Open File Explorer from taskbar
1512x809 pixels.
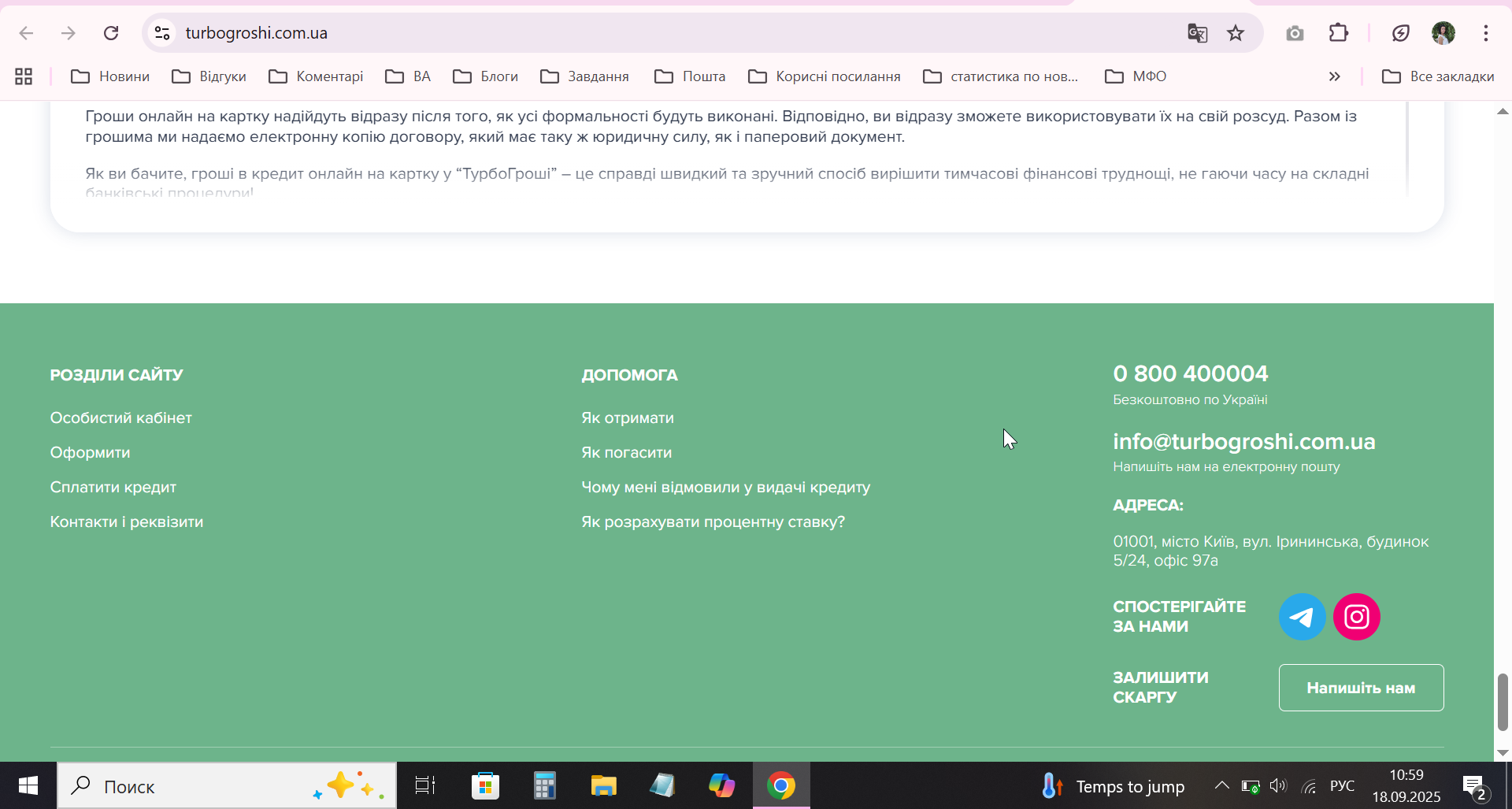pos(603,785)
